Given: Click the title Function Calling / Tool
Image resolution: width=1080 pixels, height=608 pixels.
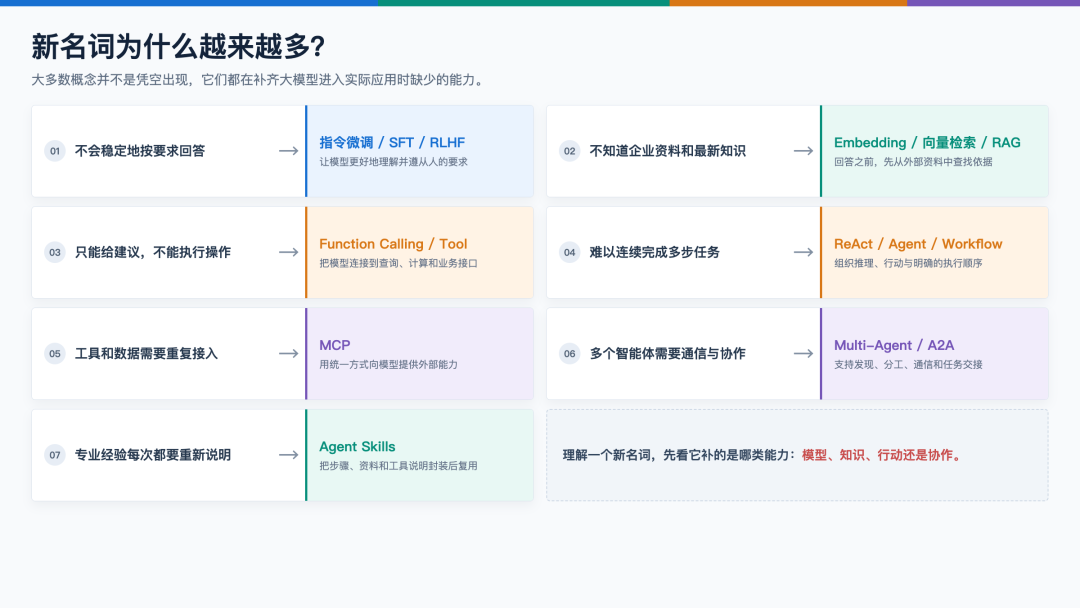Looking at the screenshot, I should pos(393,244).
